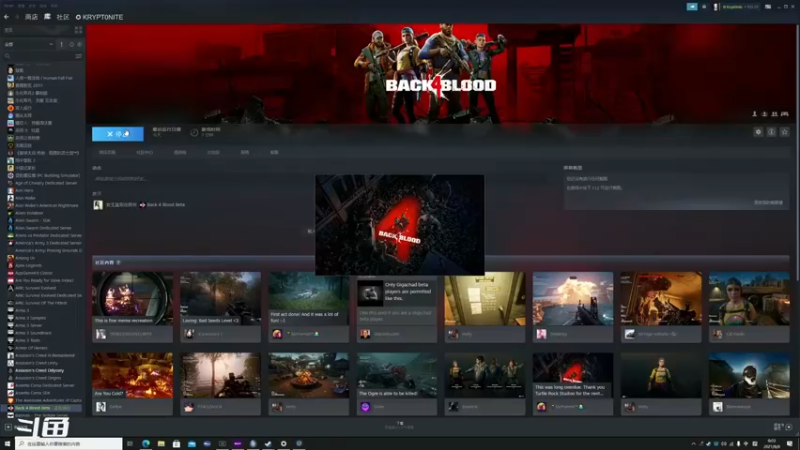Open the game settings gear icon
Viewport: 800px width, 450px height.
(x=758, y=132)
